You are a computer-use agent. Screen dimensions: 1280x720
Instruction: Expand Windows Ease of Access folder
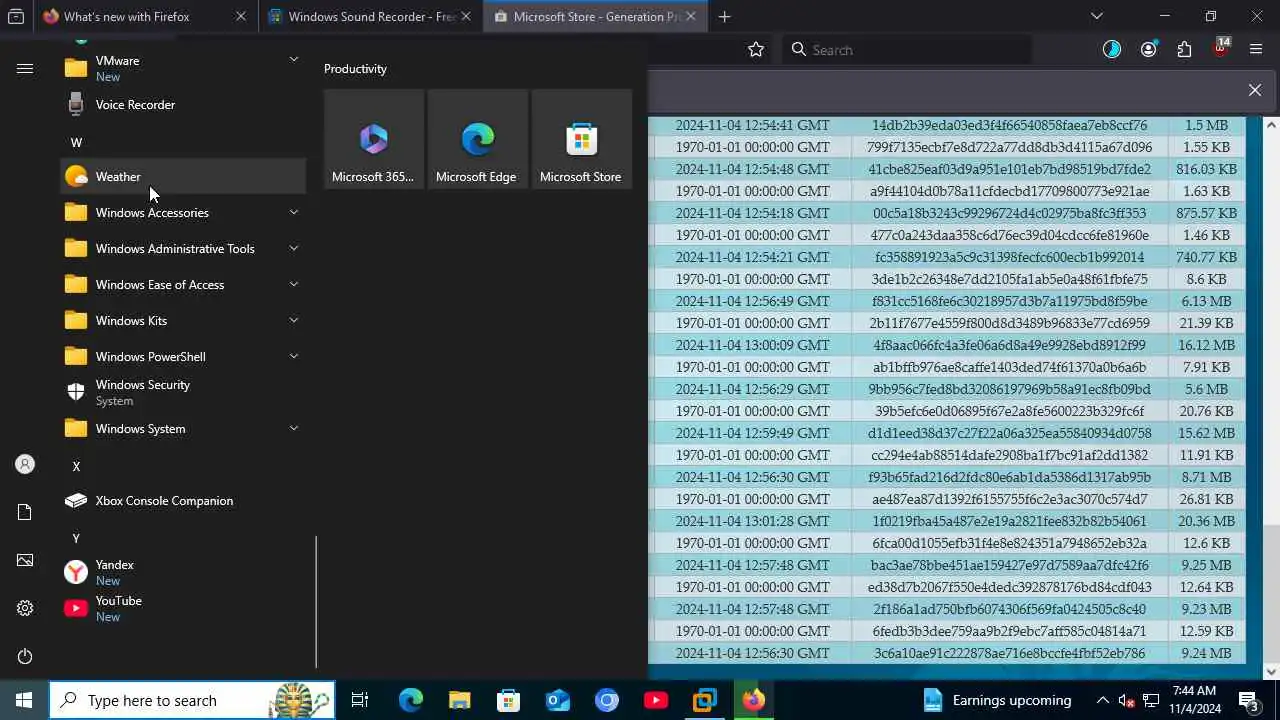point(183,285)
